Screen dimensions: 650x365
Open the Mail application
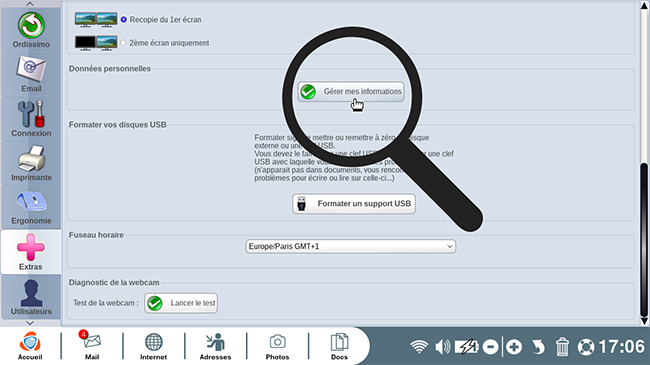pos(92,346)
